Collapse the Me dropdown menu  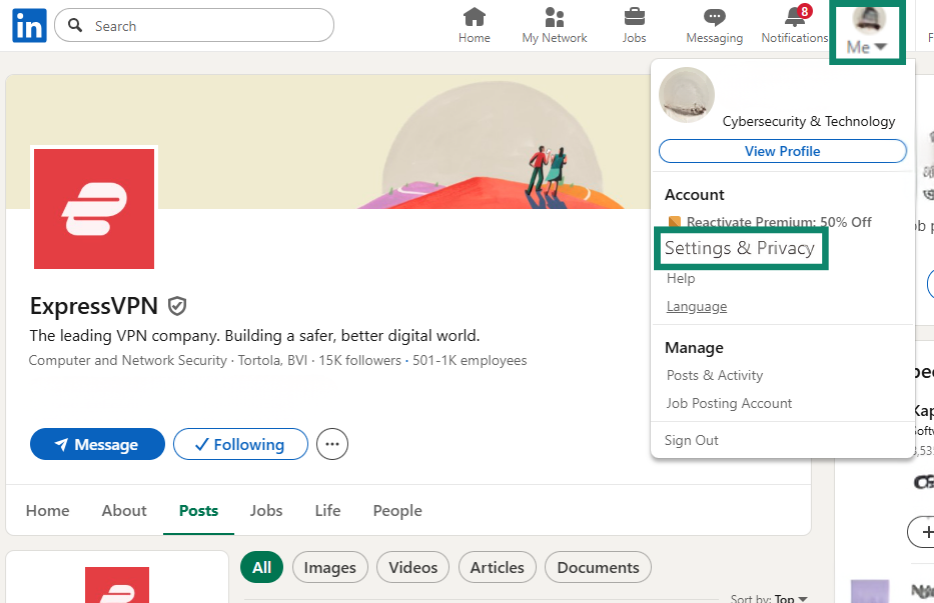pyautogui.click(x=867, y=30)
